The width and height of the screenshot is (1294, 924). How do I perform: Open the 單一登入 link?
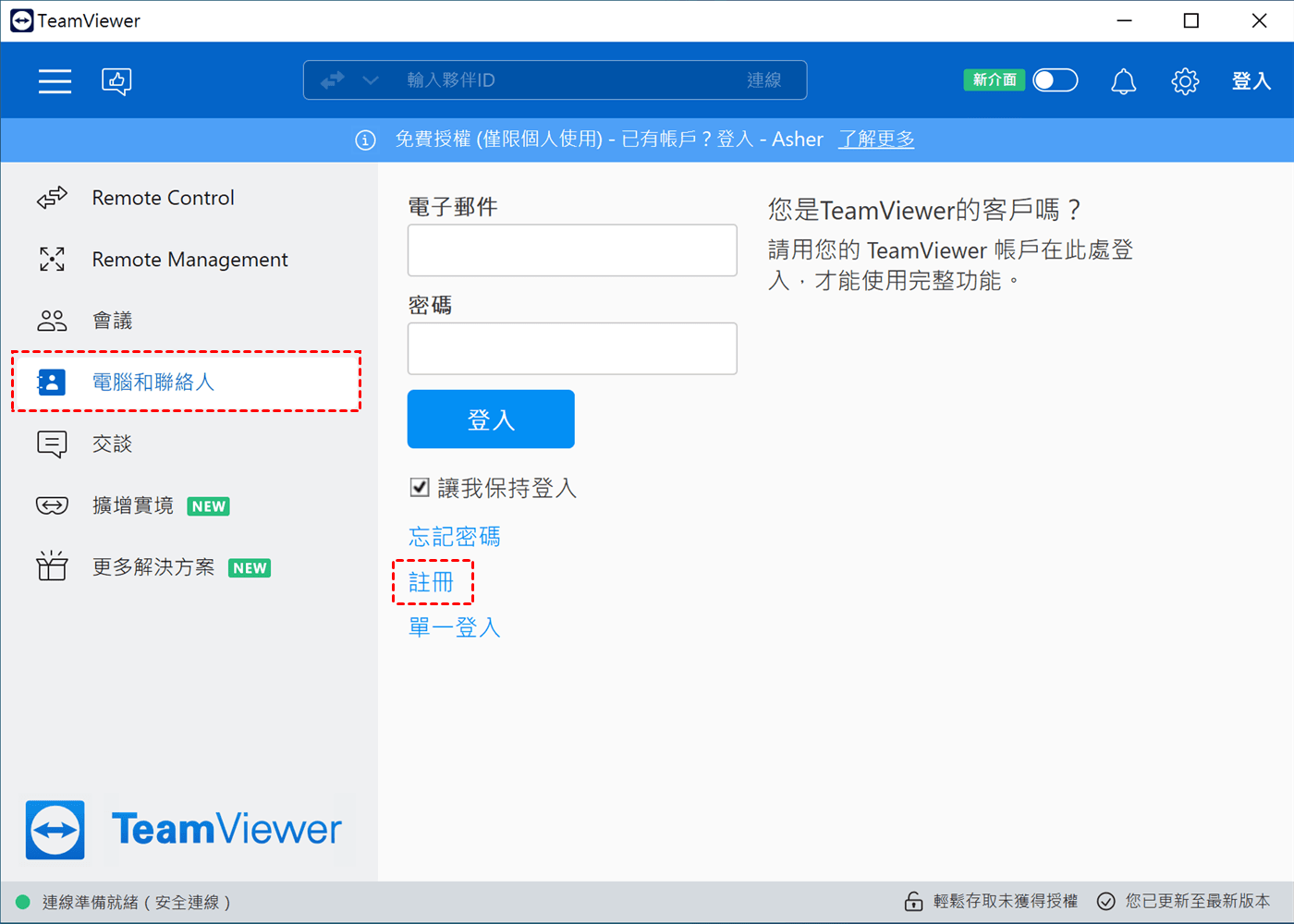455,628
